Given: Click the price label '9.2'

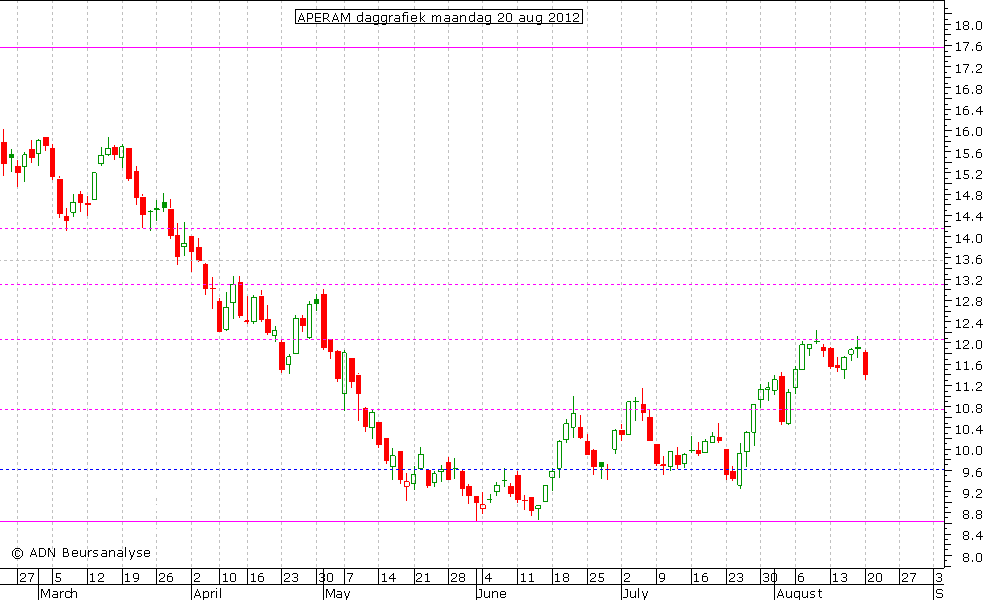Looking at the screenshot, I should (971, 494).
